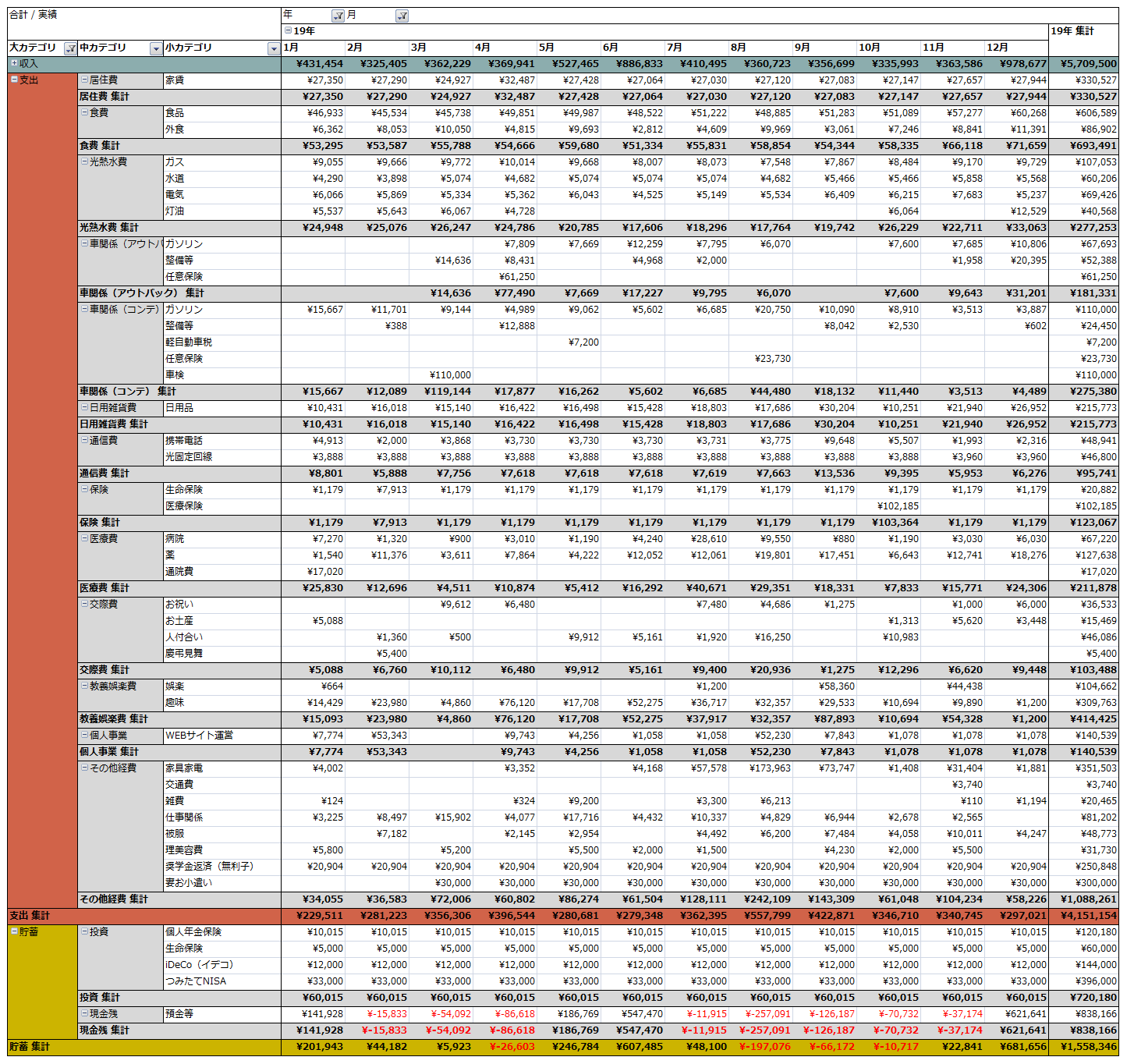Collapse the 車関係（アウトバック） category

pos(84,243)
